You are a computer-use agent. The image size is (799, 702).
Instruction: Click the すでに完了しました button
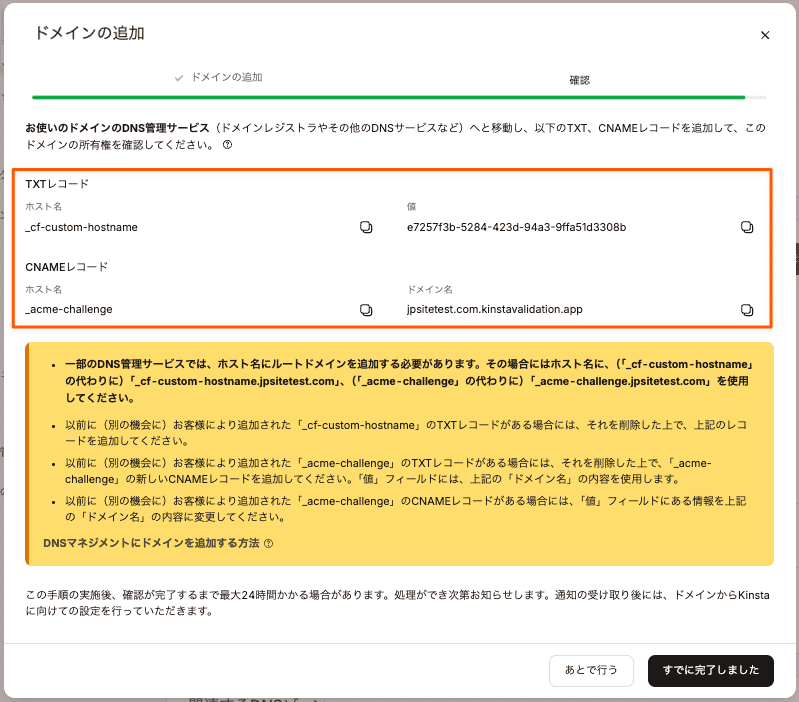click(711, 670)
